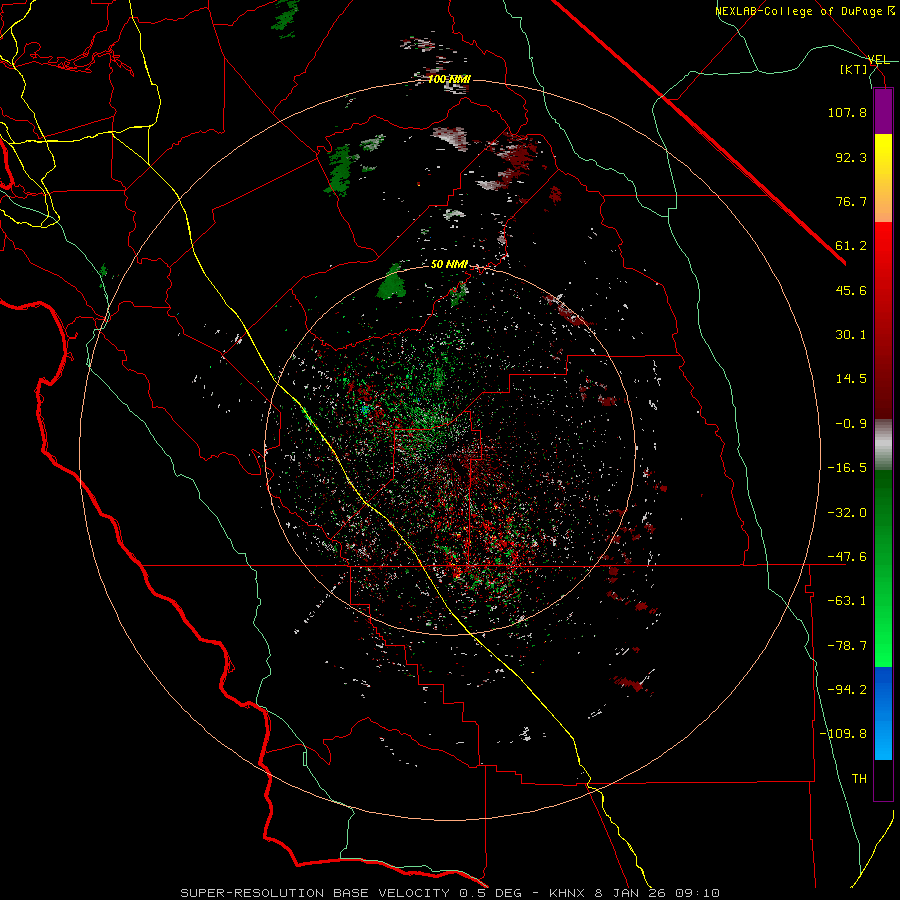Click the [KT] units label
The height and width of the screenshot is (900, 900).
coord(854,69)
